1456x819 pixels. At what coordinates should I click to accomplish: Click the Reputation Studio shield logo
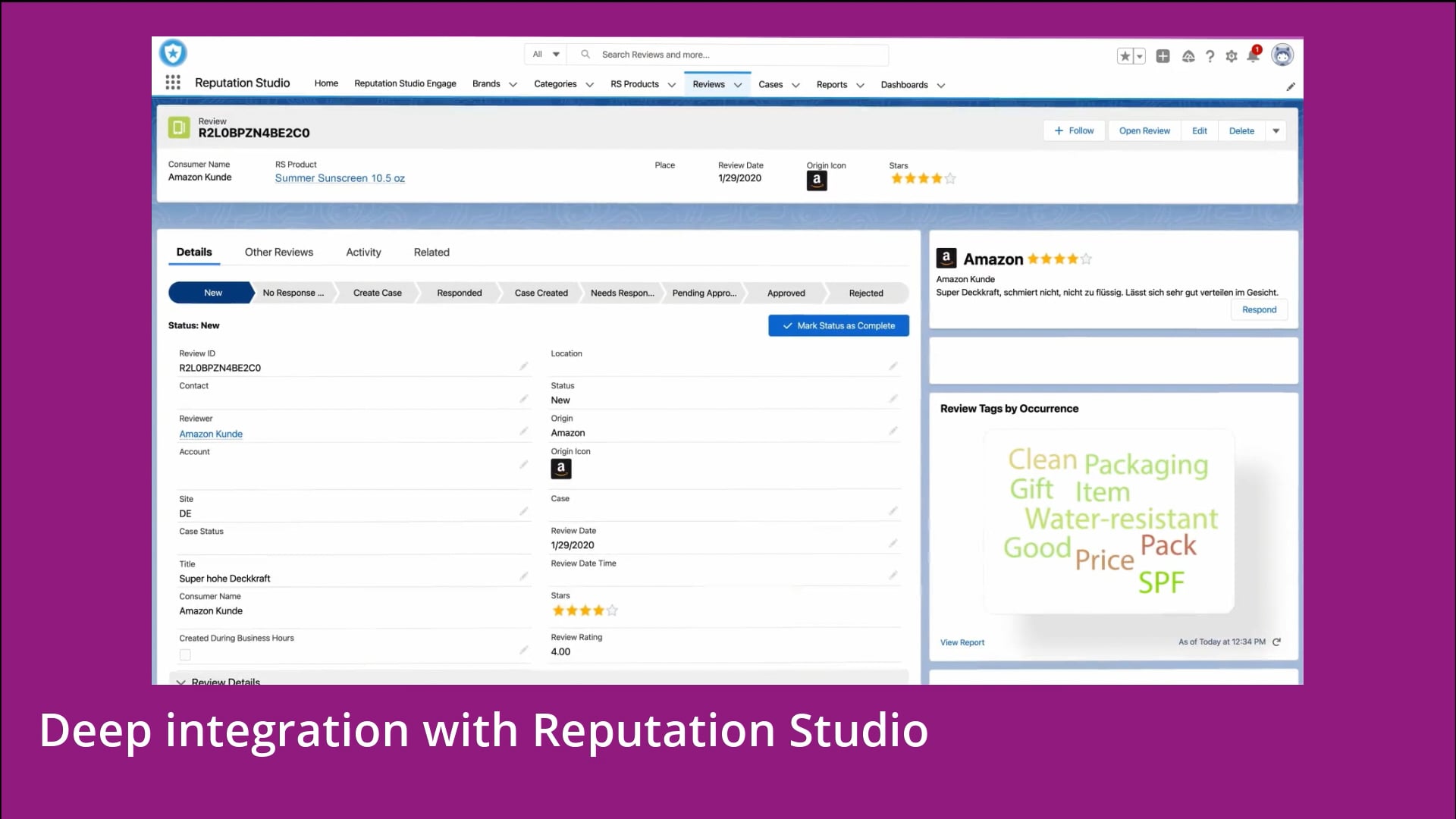[173, 53]
